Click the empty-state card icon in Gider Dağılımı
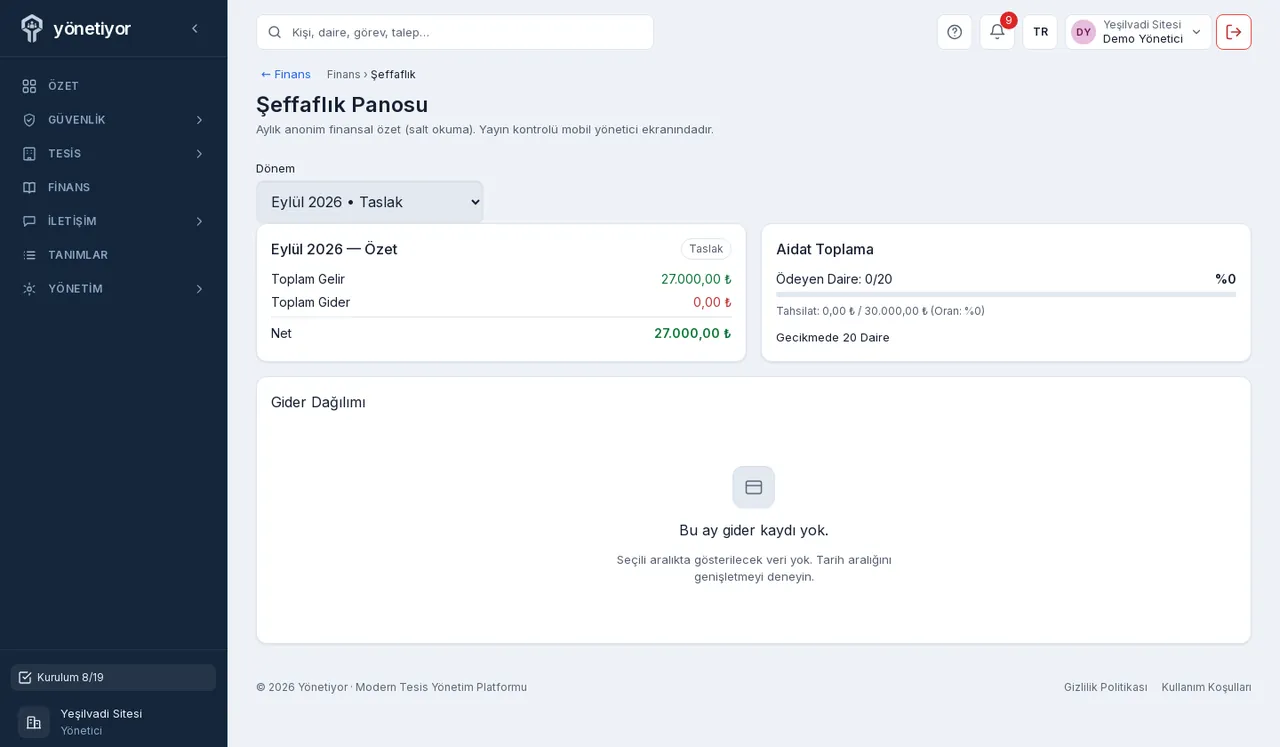 pyautogui.click(x=754, y=487)
